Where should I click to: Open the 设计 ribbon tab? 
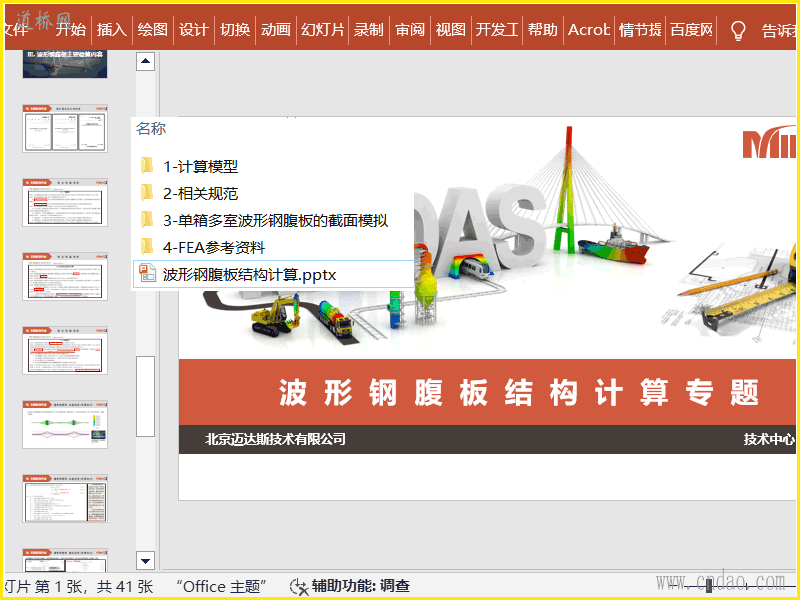point(193,30)
